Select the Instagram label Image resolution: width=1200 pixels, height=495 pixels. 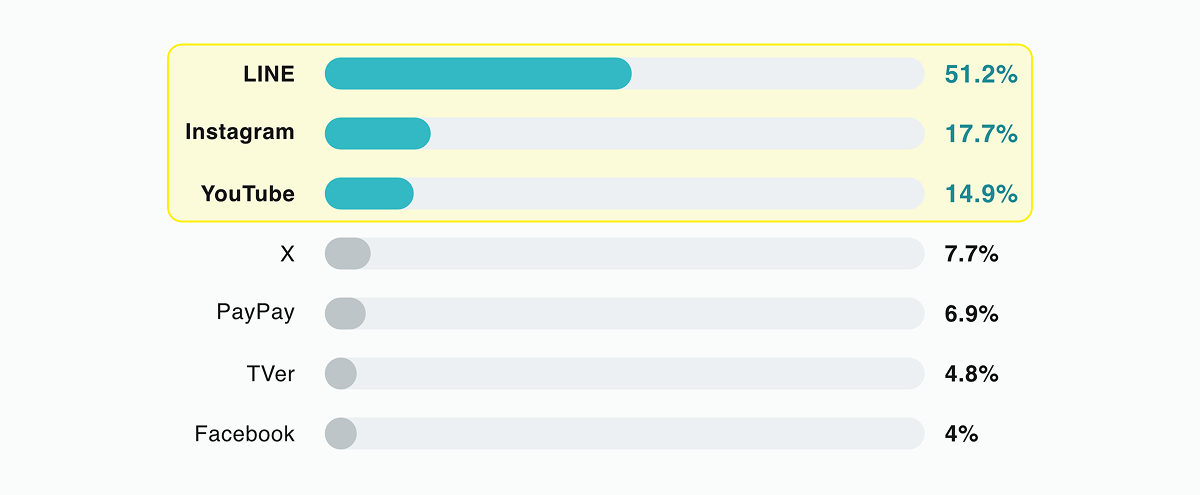click(240, 132)
